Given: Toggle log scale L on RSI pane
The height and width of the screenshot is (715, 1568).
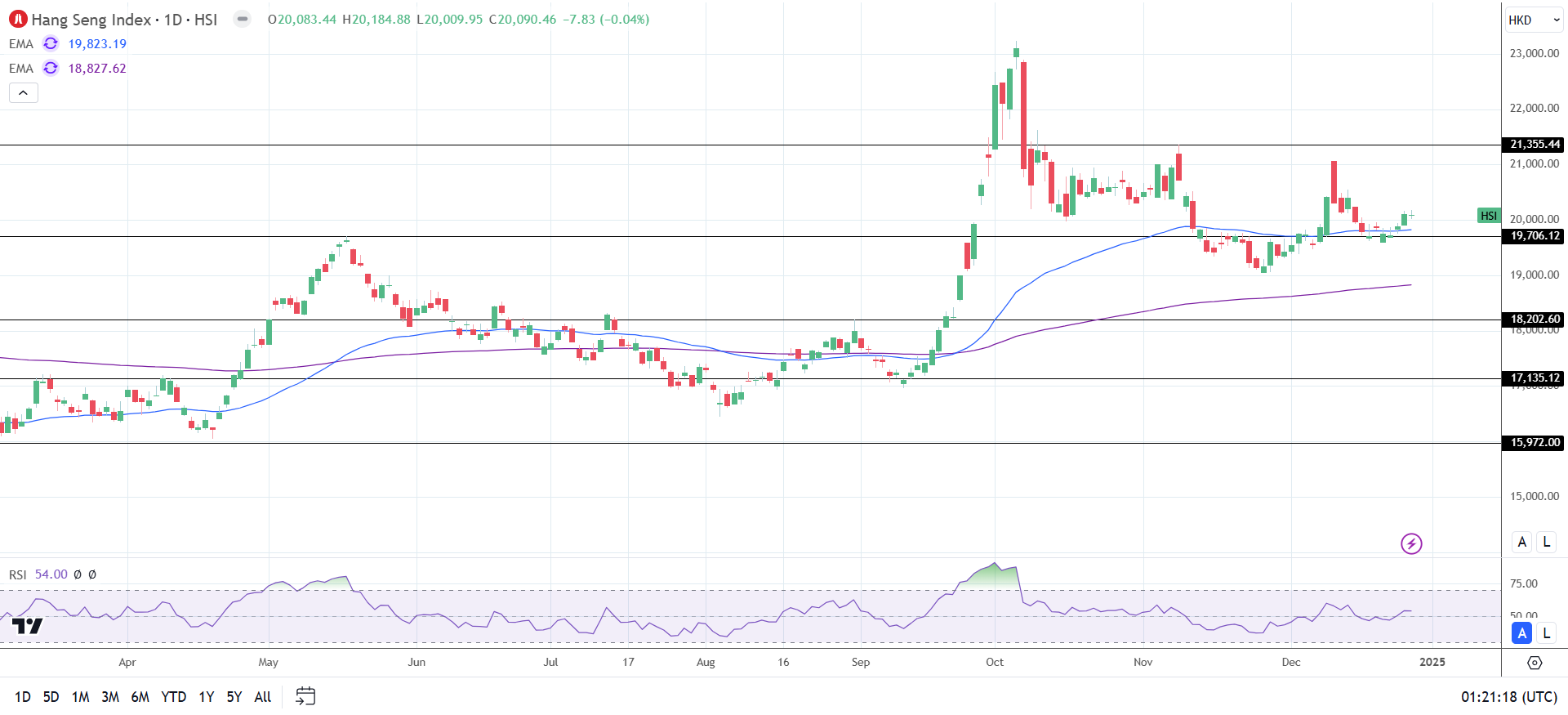Looking at the screenshot, I should point(1546,633).
